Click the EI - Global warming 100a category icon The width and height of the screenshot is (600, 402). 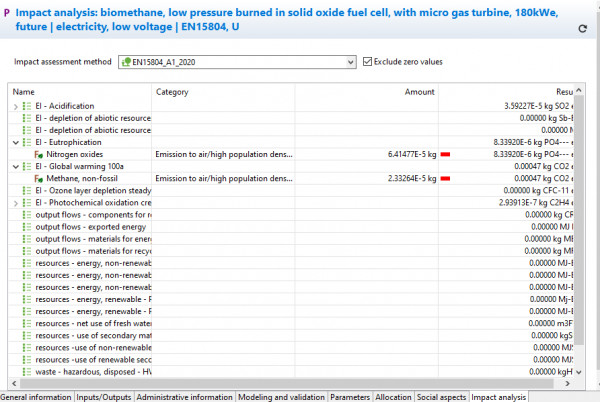tap(27, 166)
